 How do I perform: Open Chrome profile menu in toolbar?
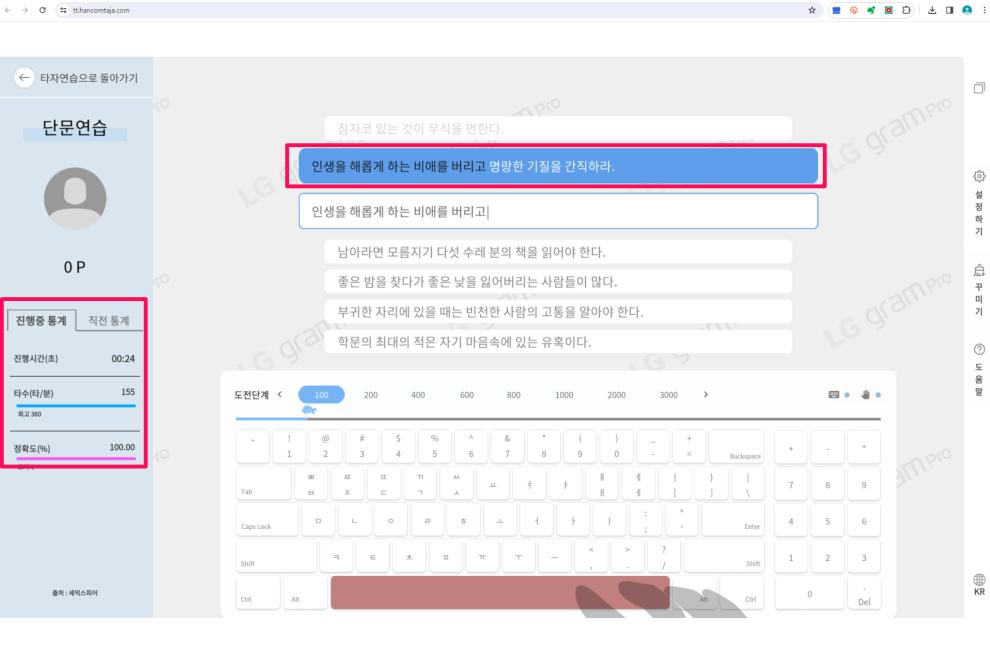[x=965, y=10]
